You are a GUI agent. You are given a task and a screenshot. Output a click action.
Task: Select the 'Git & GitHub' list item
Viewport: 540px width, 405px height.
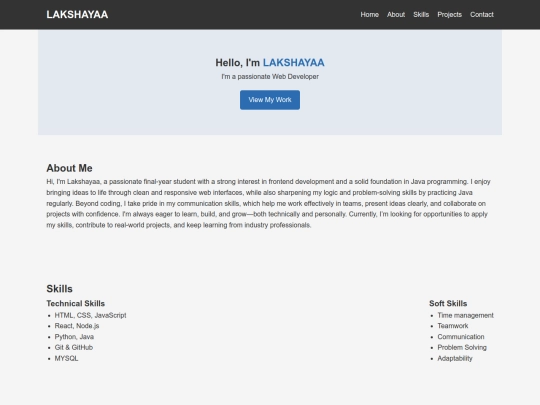(x=74, y=347)
